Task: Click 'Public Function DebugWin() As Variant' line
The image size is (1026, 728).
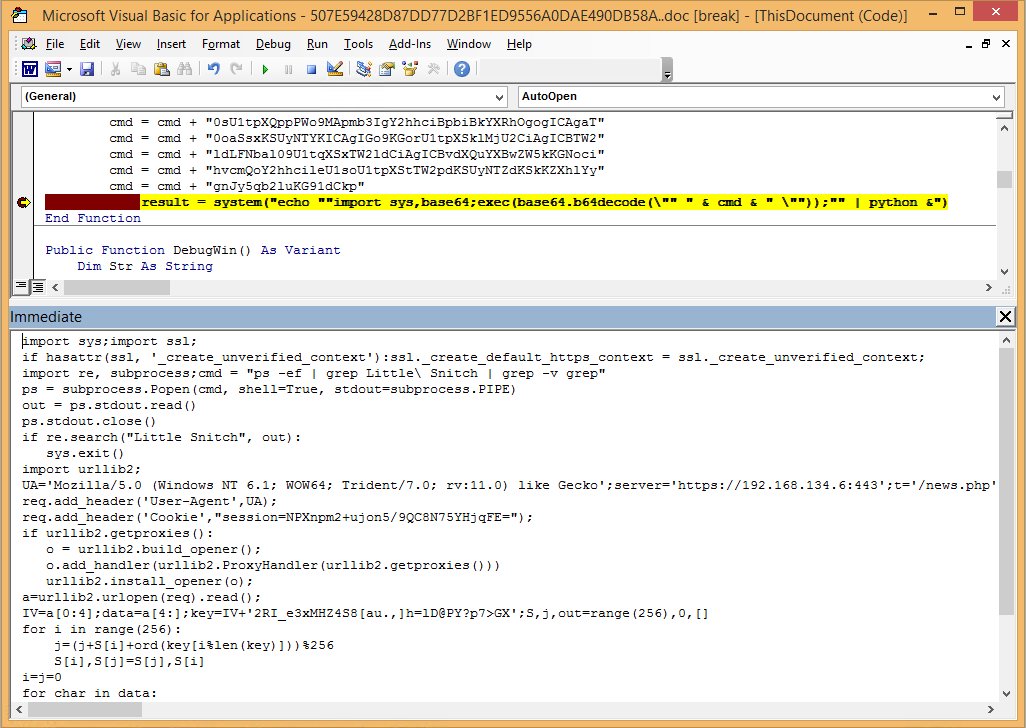Action: click(192, 251)
